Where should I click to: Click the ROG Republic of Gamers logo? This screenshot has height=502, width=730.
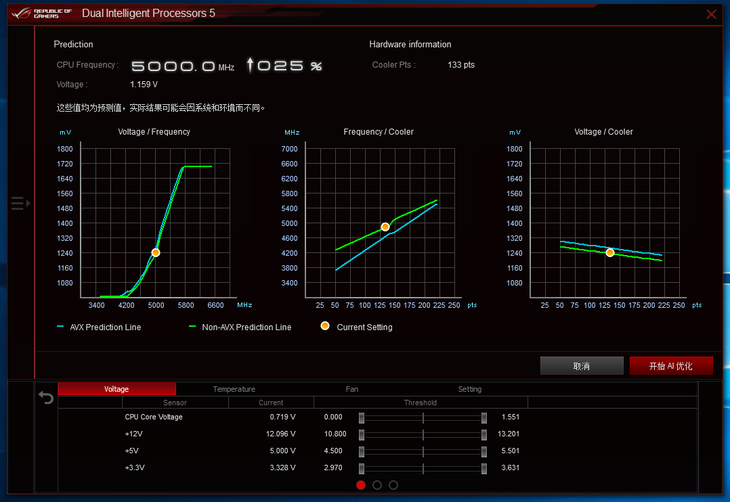click(41, 13)
